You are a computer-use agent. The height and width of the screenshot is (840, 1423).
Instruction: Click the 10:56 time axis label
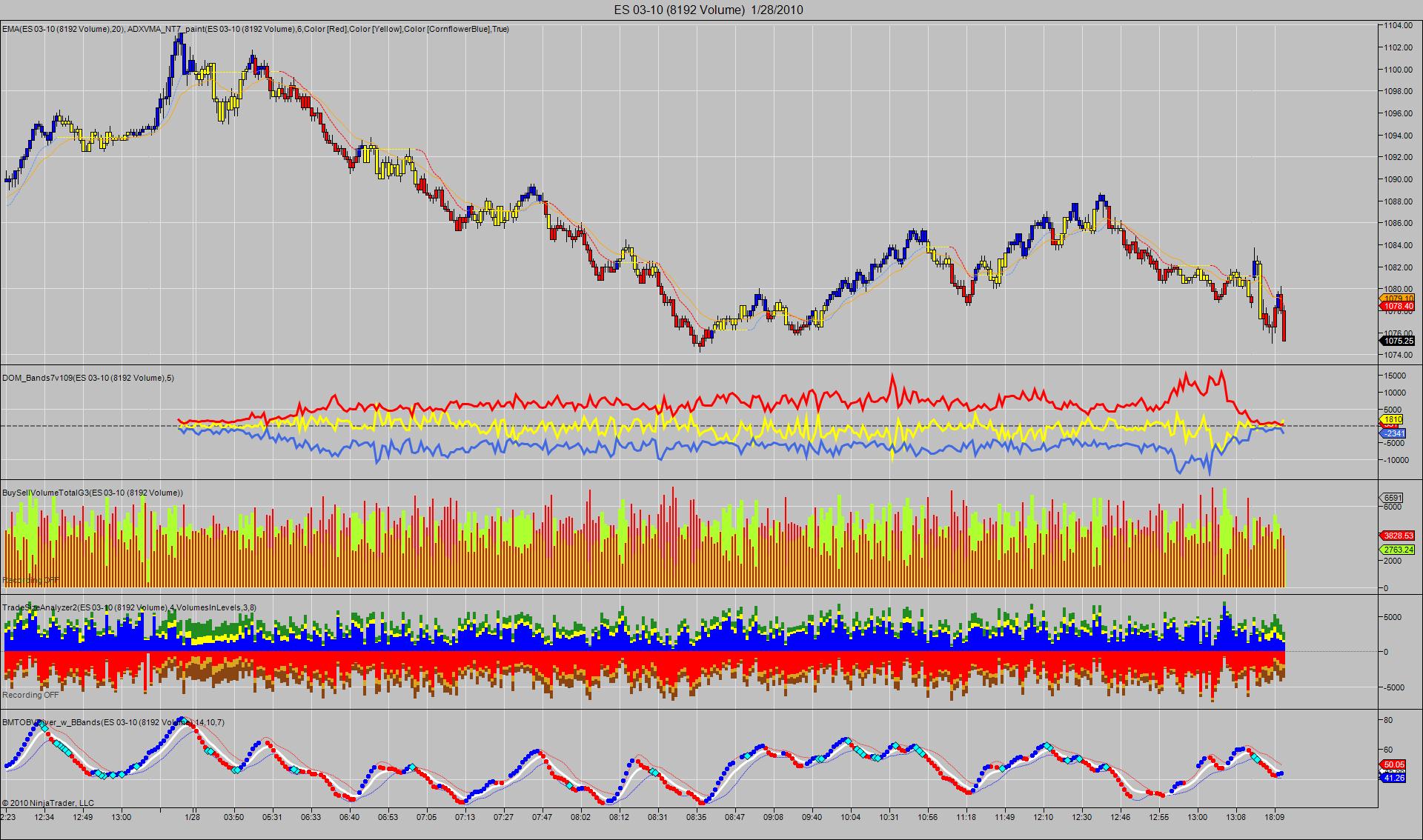927,818
